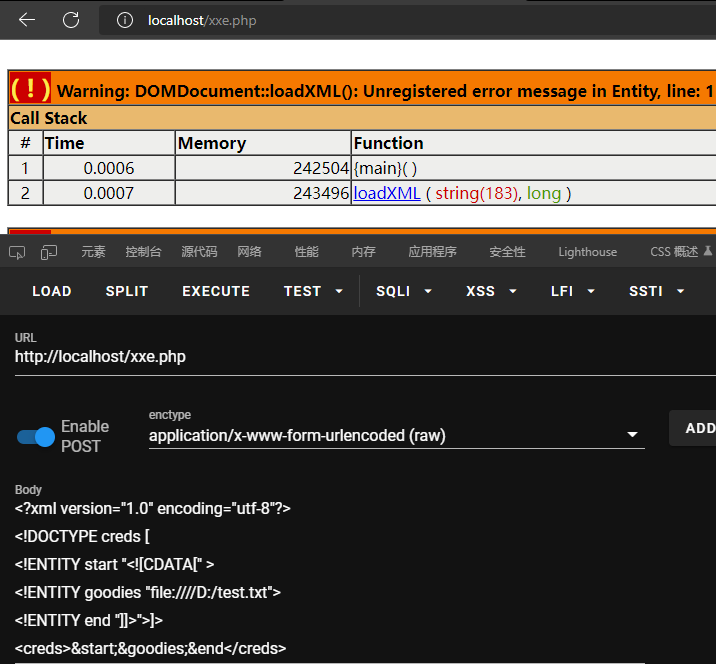
Task: Click the DOCTYPE creds line in body
Action: coord(82,537)
